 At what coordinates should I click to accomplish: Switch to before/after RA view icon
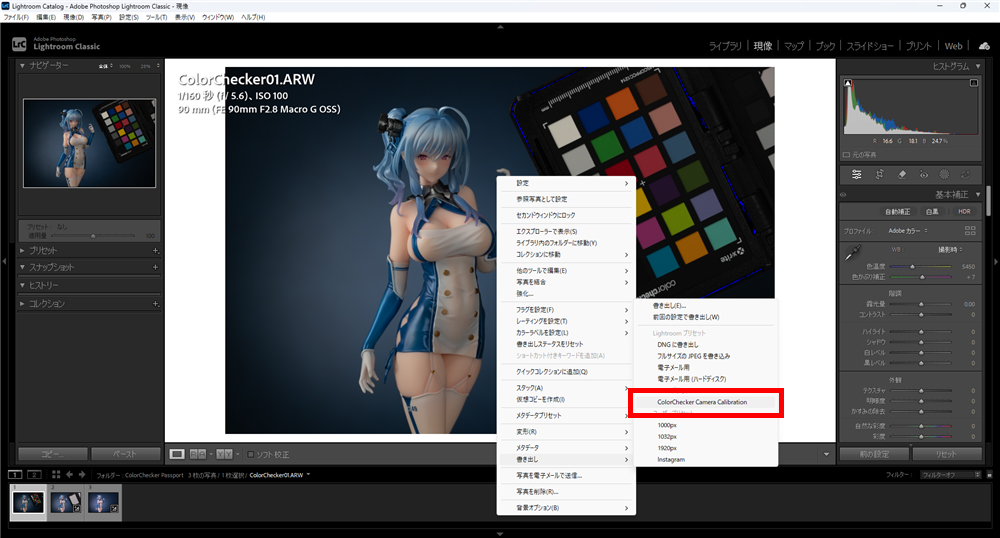198,454
